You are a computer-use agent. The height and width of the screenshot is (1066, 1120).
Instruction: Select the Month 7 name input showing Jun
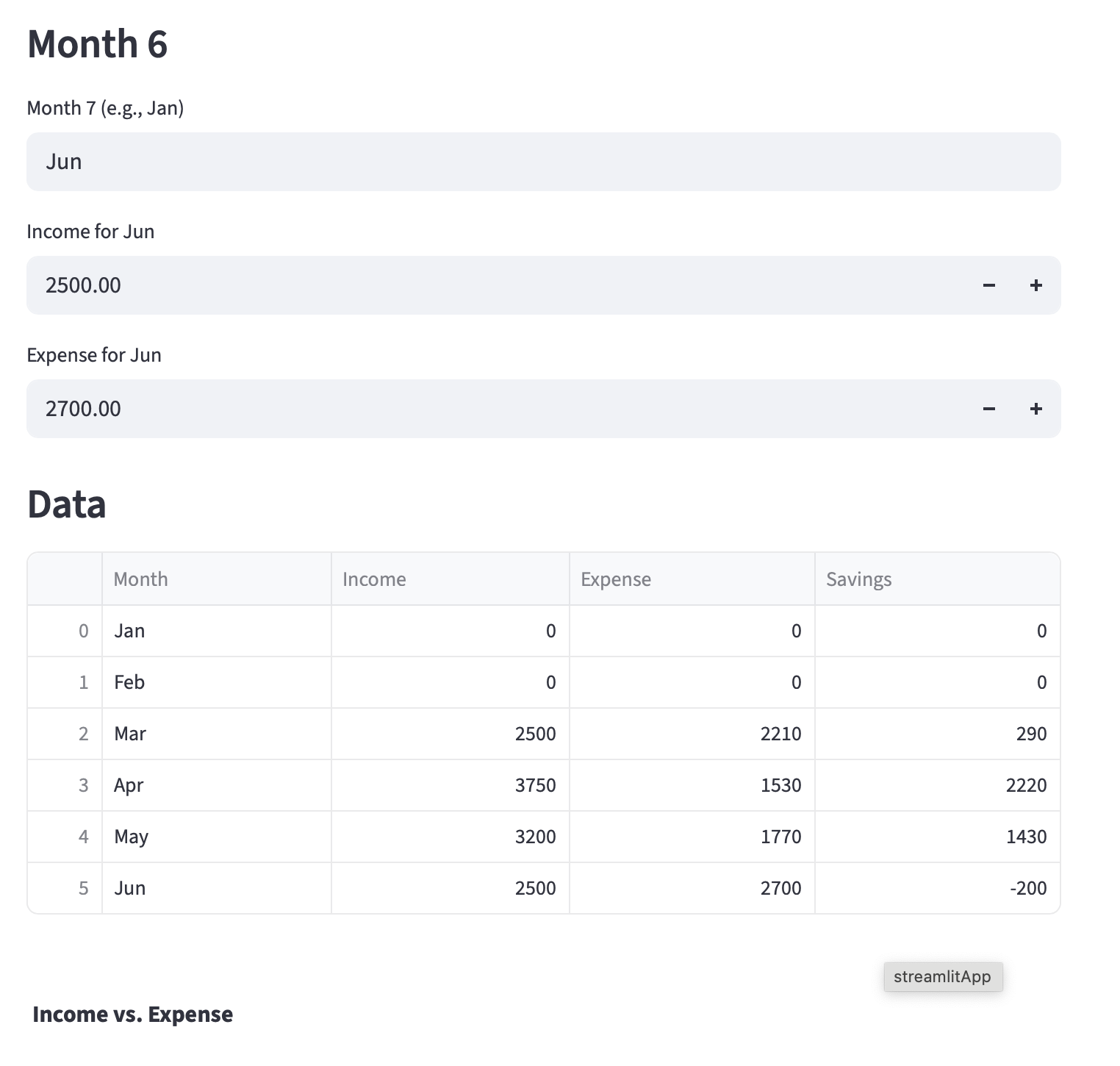click(544, 161)
